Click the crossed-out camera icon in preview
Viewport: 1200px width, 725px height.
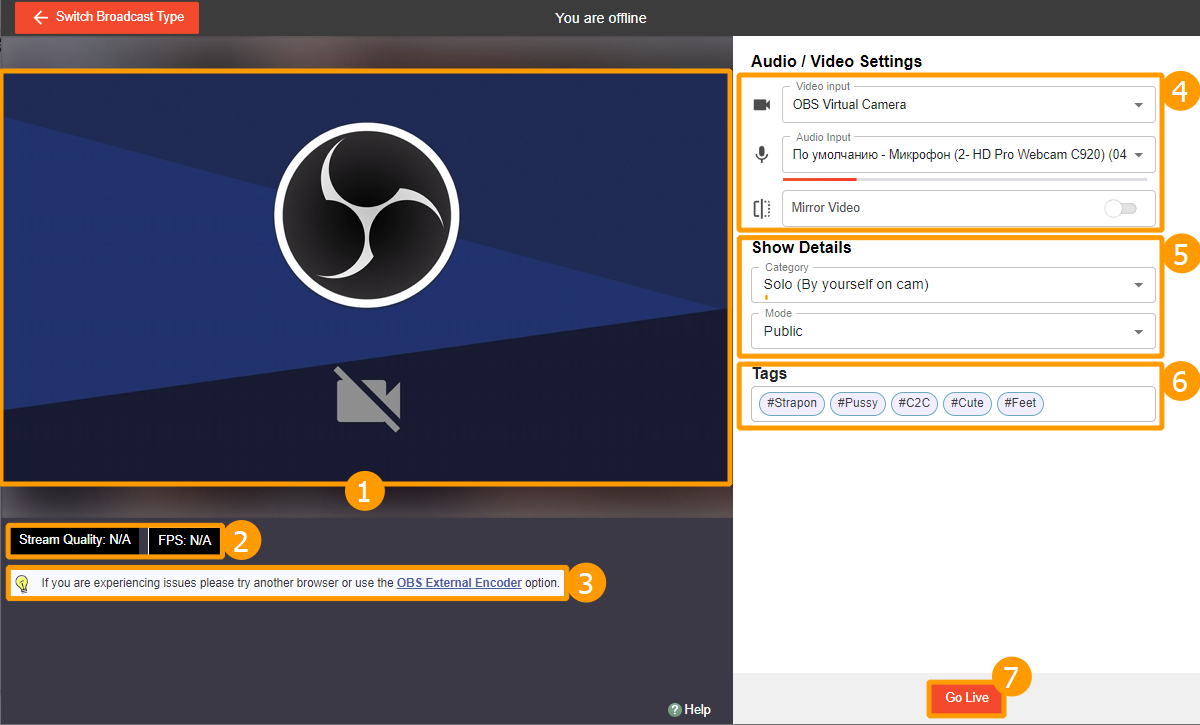click(368, 399)
